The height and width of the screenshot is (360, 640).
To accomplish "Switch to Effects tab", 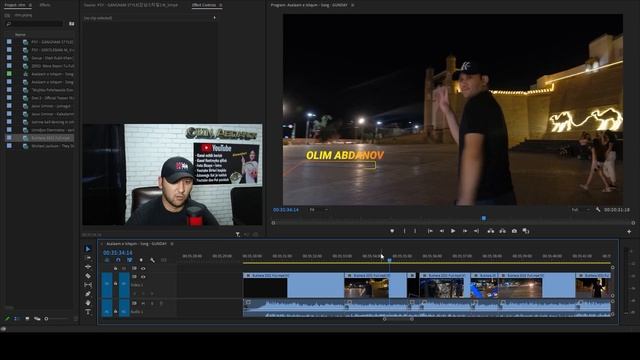I will tap(45, 5).
